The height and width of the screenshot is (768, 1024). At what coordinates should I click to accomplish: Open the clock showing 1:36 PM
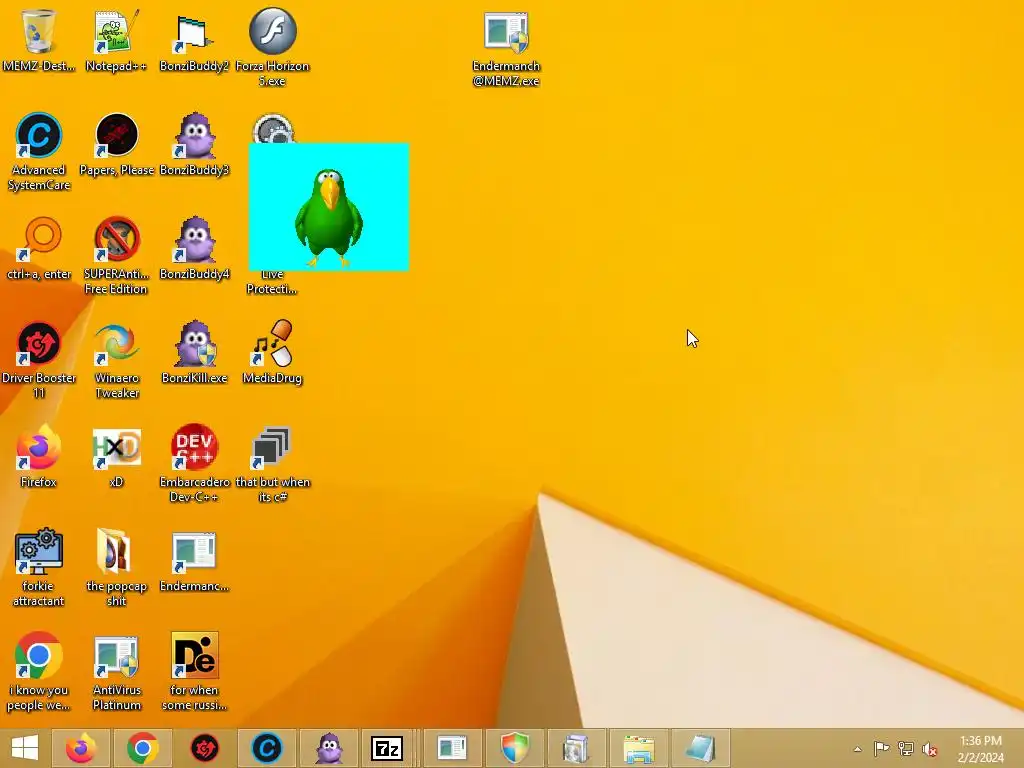point(980,749)
